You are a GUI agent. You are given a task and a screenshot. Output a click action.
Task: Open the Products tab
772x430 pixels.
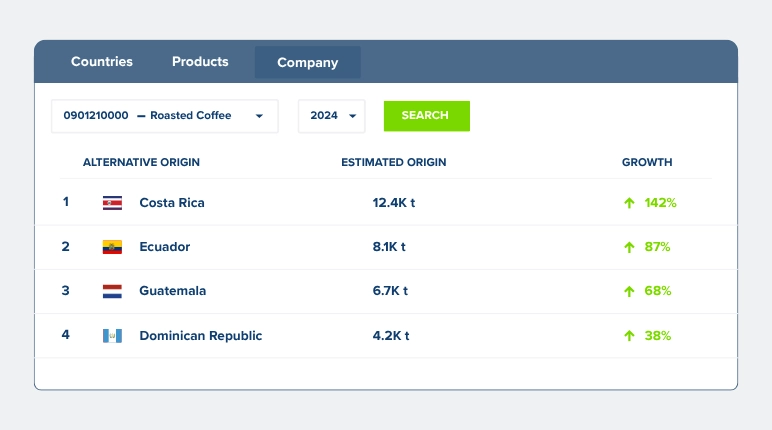point(200,62)
